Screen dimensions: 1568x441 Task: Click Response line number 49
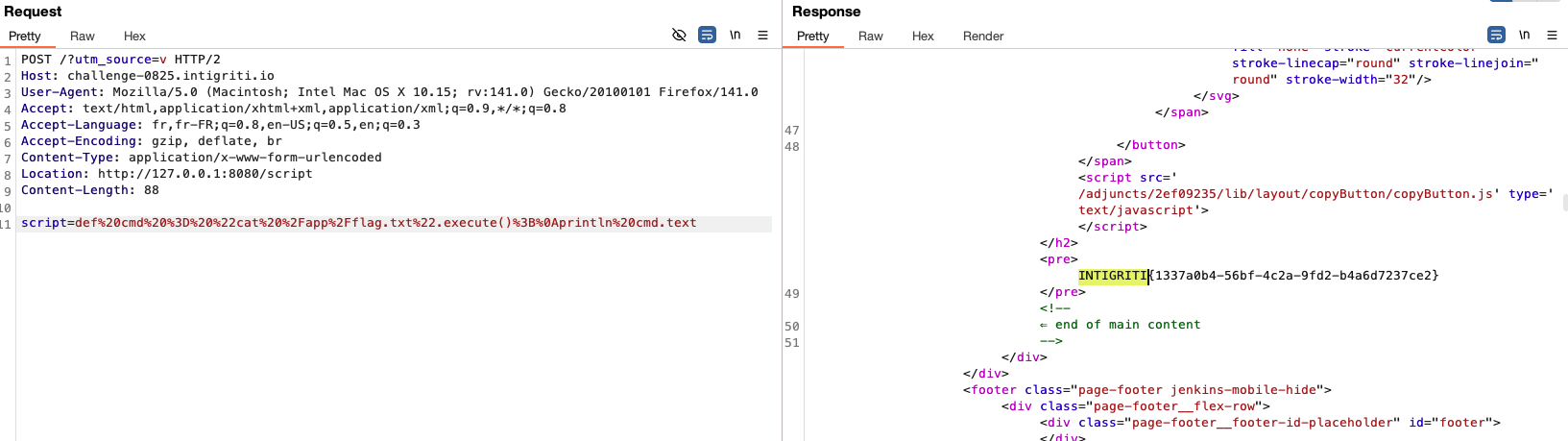[x=792, y=294]
